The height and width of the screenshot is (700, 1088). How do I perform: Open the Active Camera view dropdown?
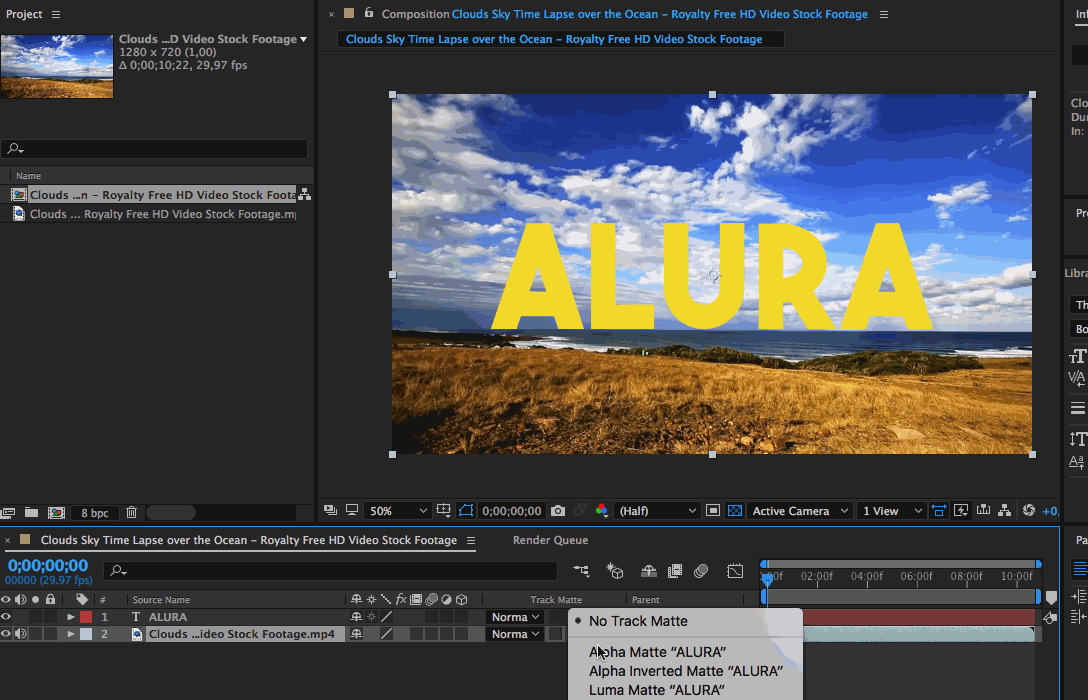(x=799, y=511)
